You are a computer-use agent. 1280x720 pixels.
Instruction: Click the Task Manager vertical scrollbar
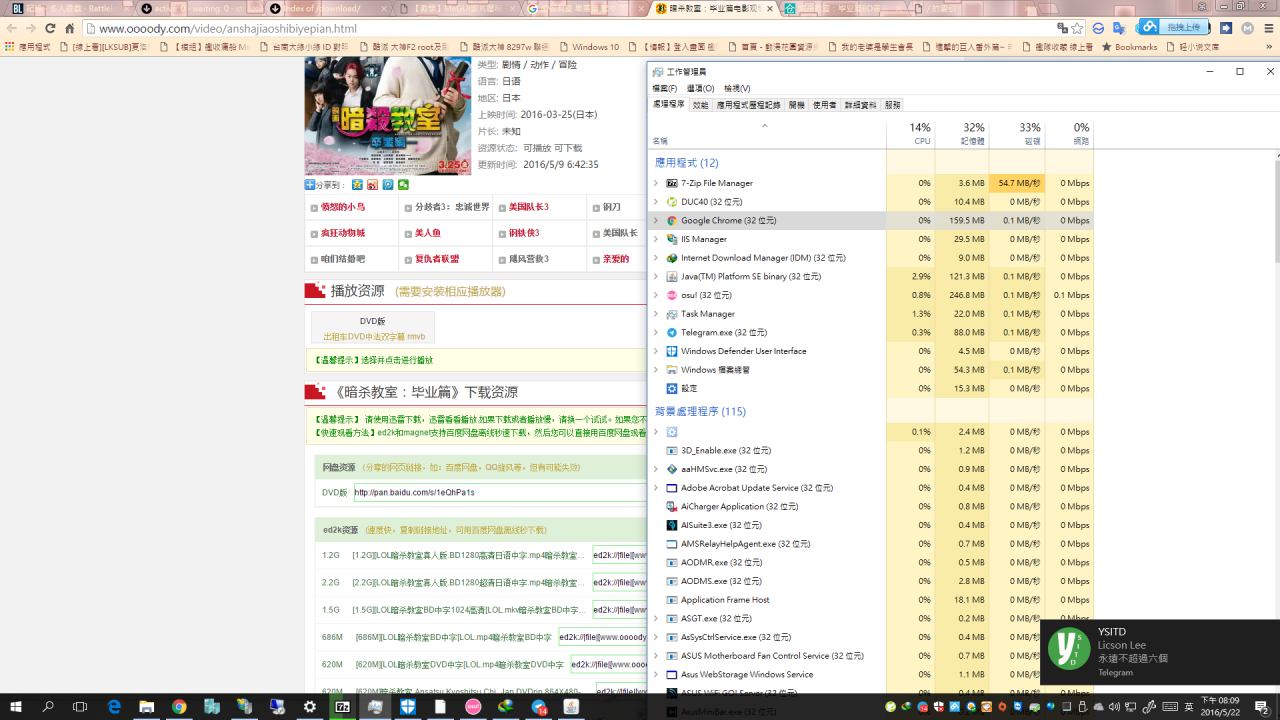click(1274, 400)
